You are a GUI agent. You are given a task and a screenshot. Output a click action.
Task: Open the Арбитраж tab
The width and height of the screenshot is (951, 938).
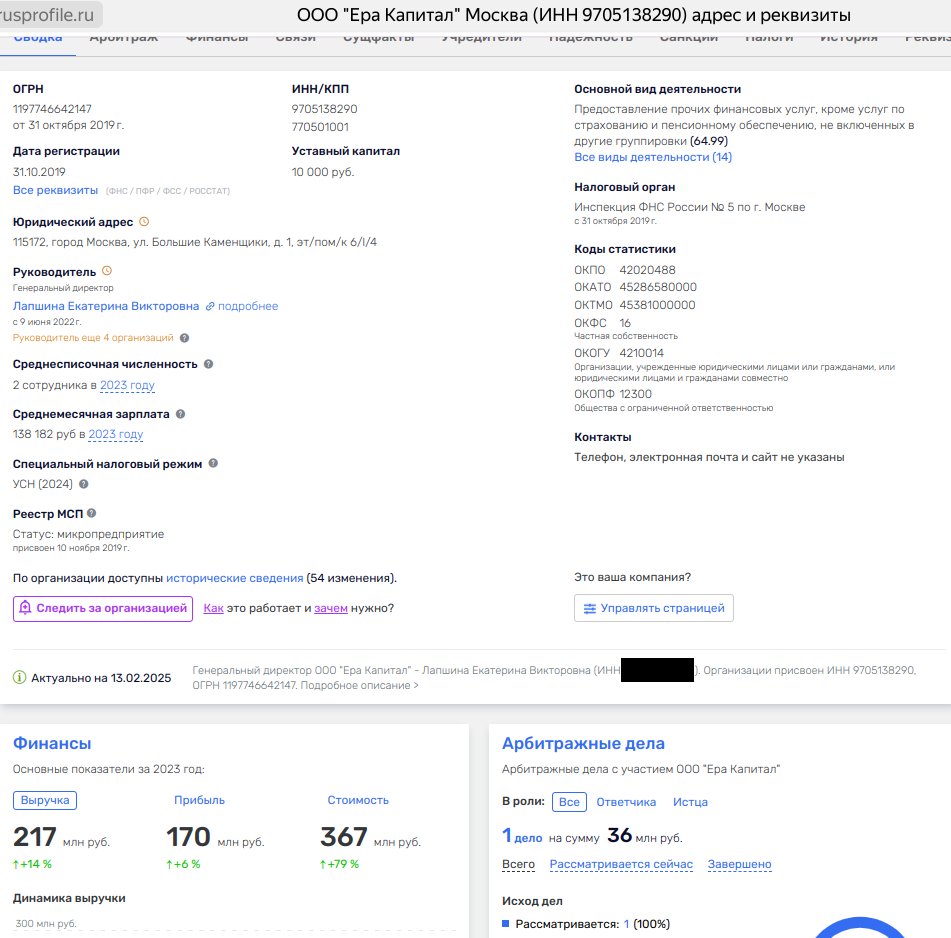[x=124, y=39]
